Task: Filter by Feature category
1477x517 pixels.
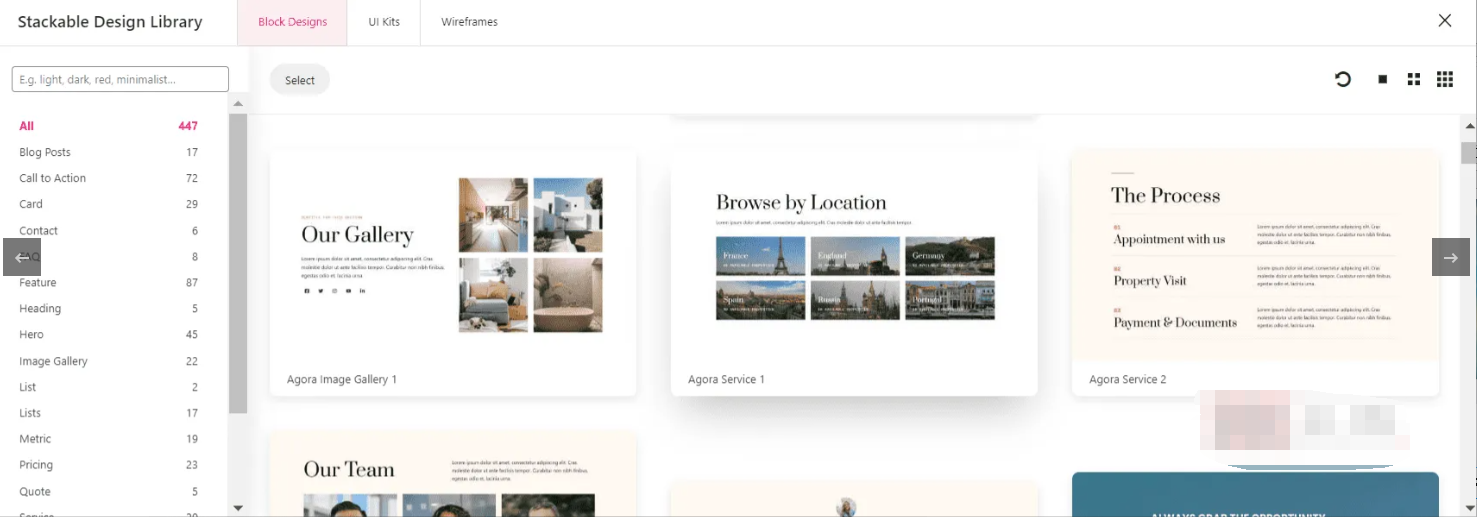Action: [x=108, y=283]
